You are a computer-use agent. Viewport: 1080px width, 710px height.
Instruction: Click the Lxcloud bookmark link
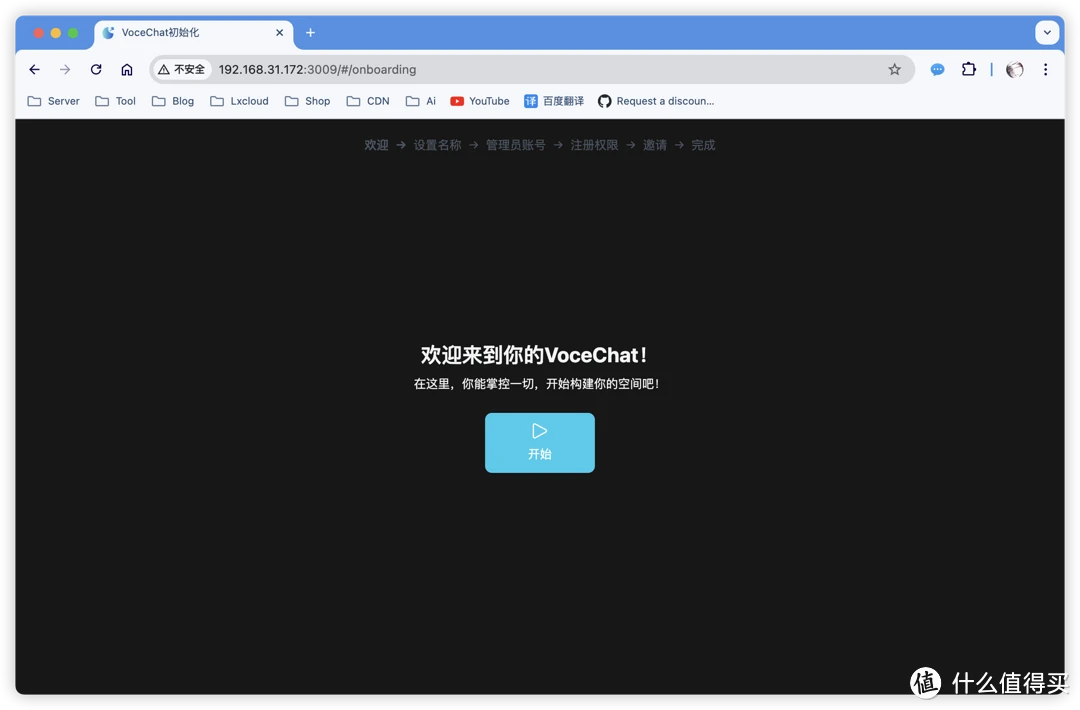click(x=239, y=100)
